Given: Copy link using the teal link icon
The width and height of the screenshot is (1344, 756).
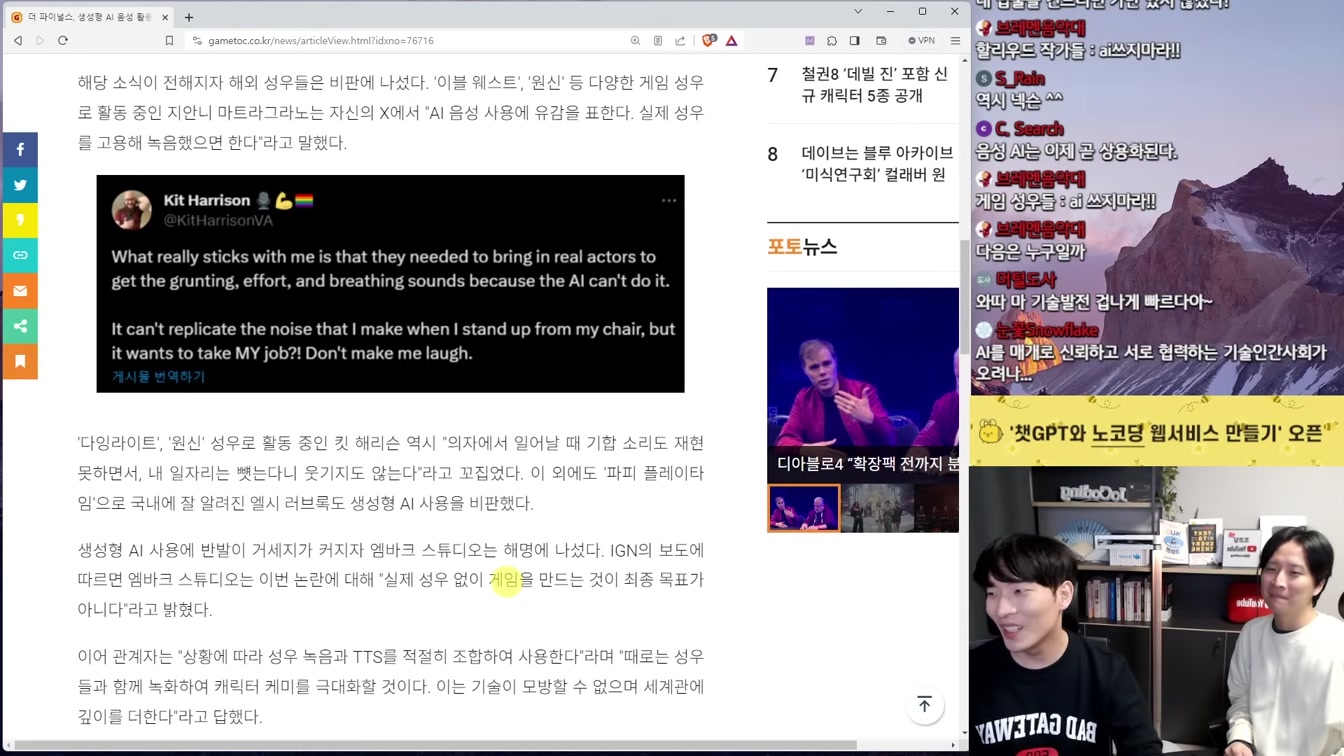Looking at the screenshot, I should pos(20,256).
